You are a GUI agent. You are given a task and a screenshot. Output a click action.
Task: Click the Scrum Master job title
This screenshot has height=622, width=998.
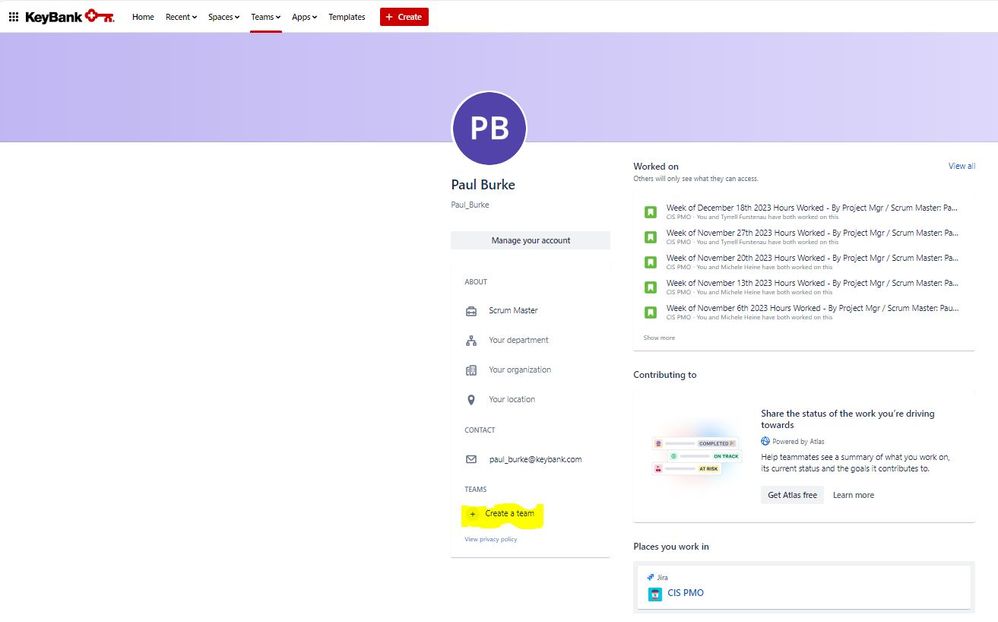[x=513, y=311]
